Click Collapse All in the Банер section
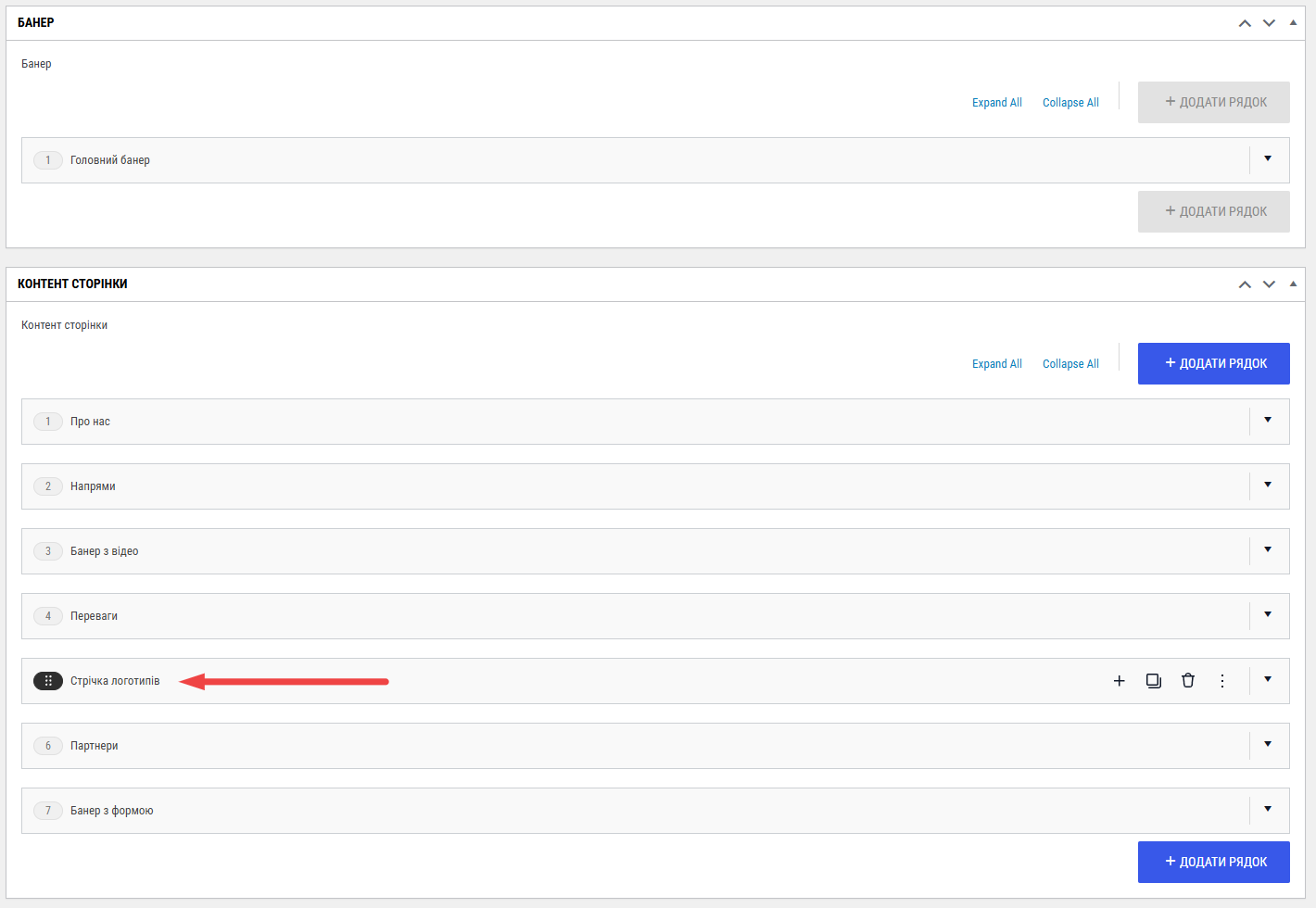Viewport: 1316px width, 908px height. [1070, 103]
